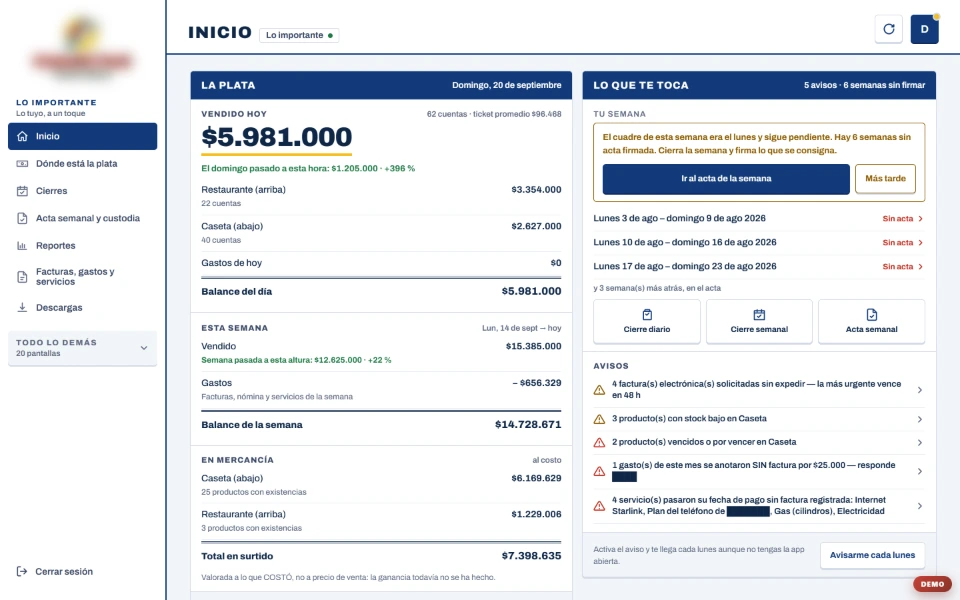960x600 pixels.
Task: Open the Cierres menu item
Action: pos(82,191)
